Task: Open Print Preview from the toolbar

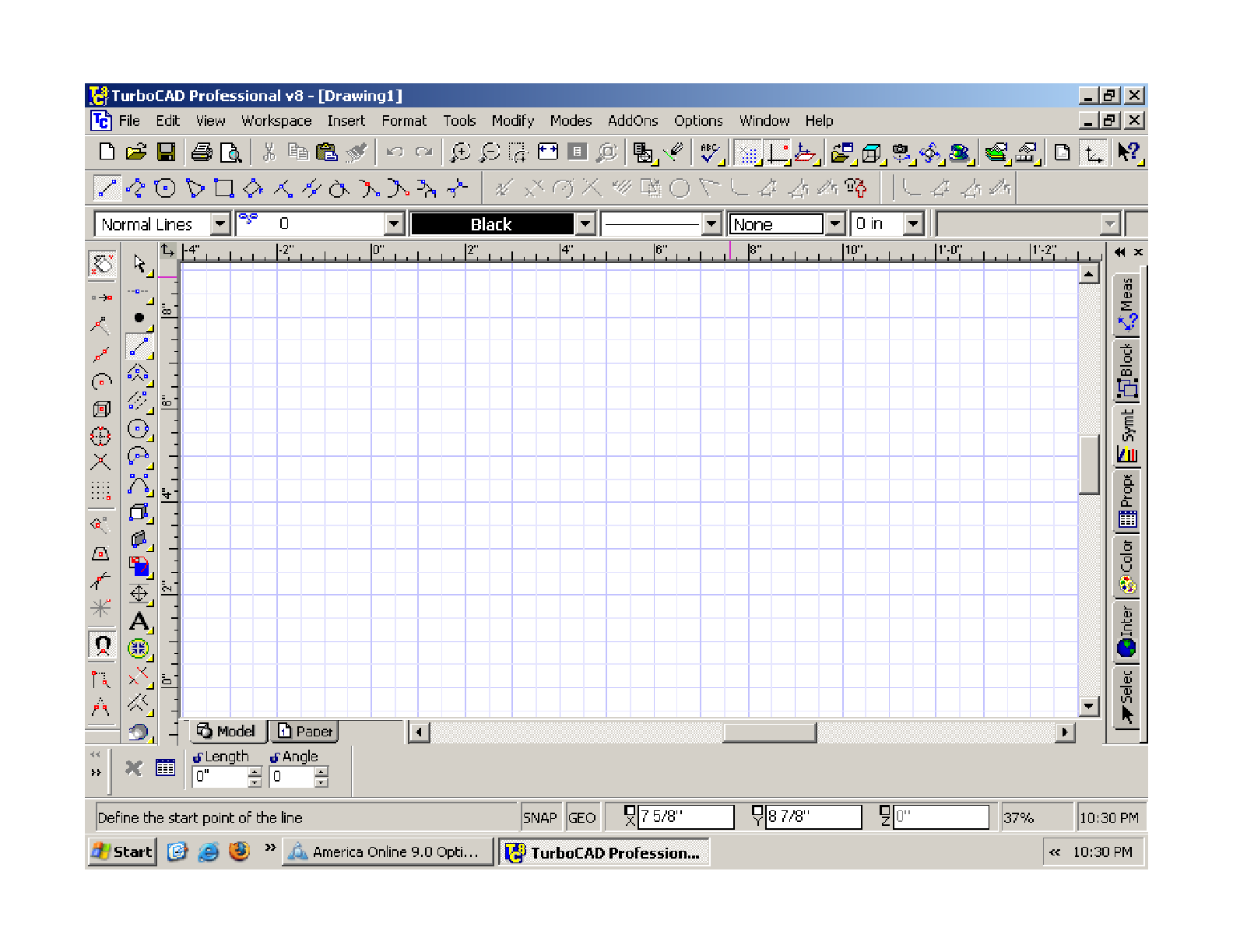Action: click(231, 152)
